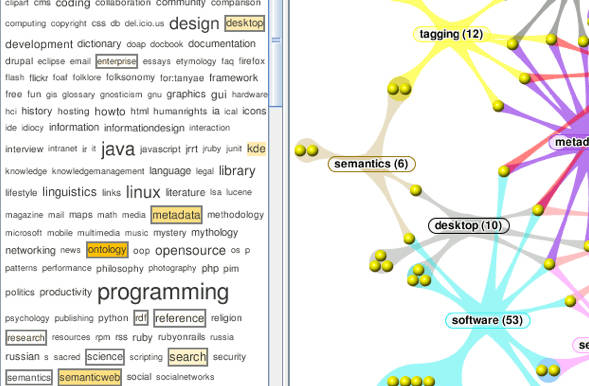Click the boxed reference tag

click(180, 318)
